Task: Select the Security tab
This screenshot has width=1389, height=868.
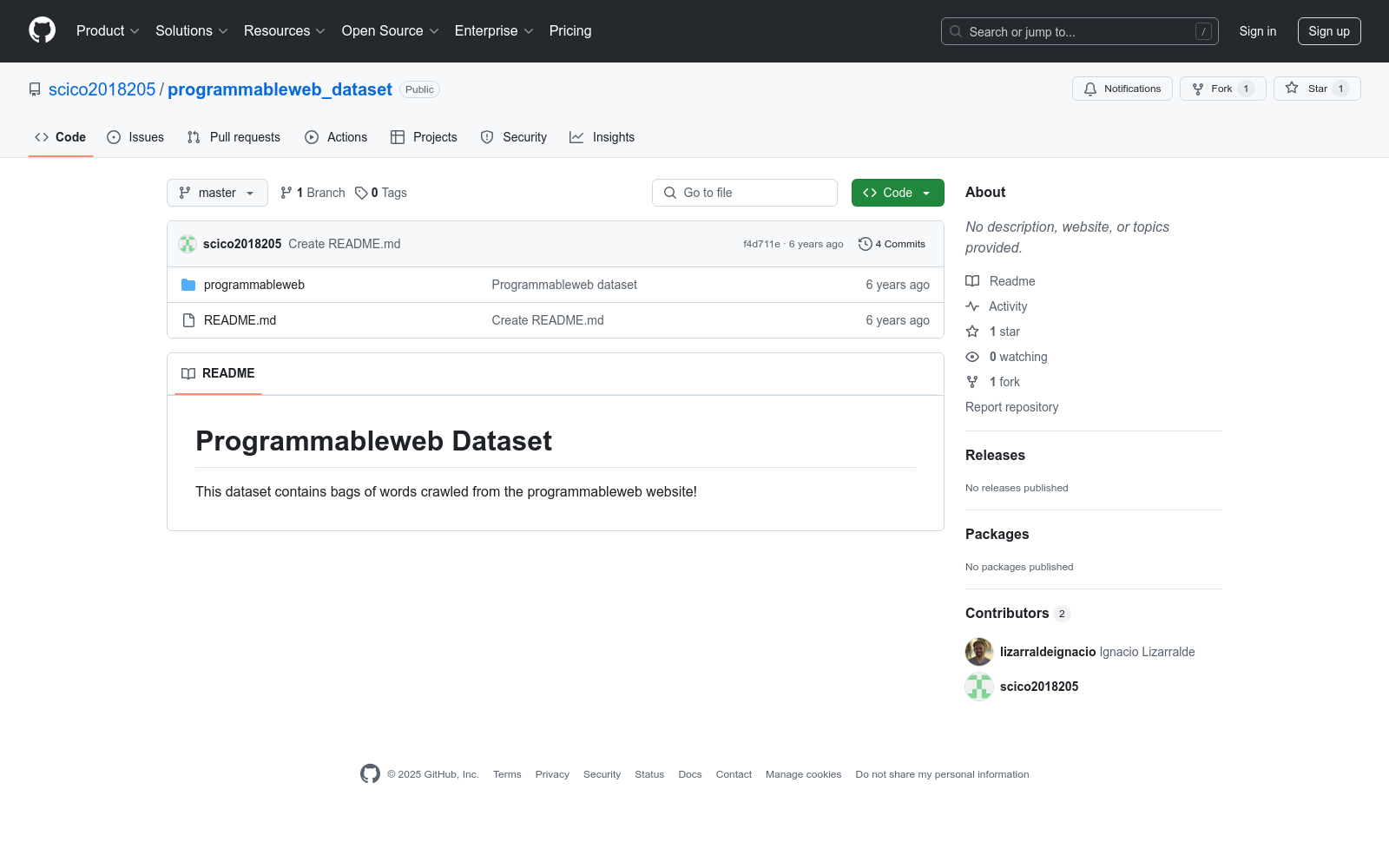Action: tap(514, 137)
